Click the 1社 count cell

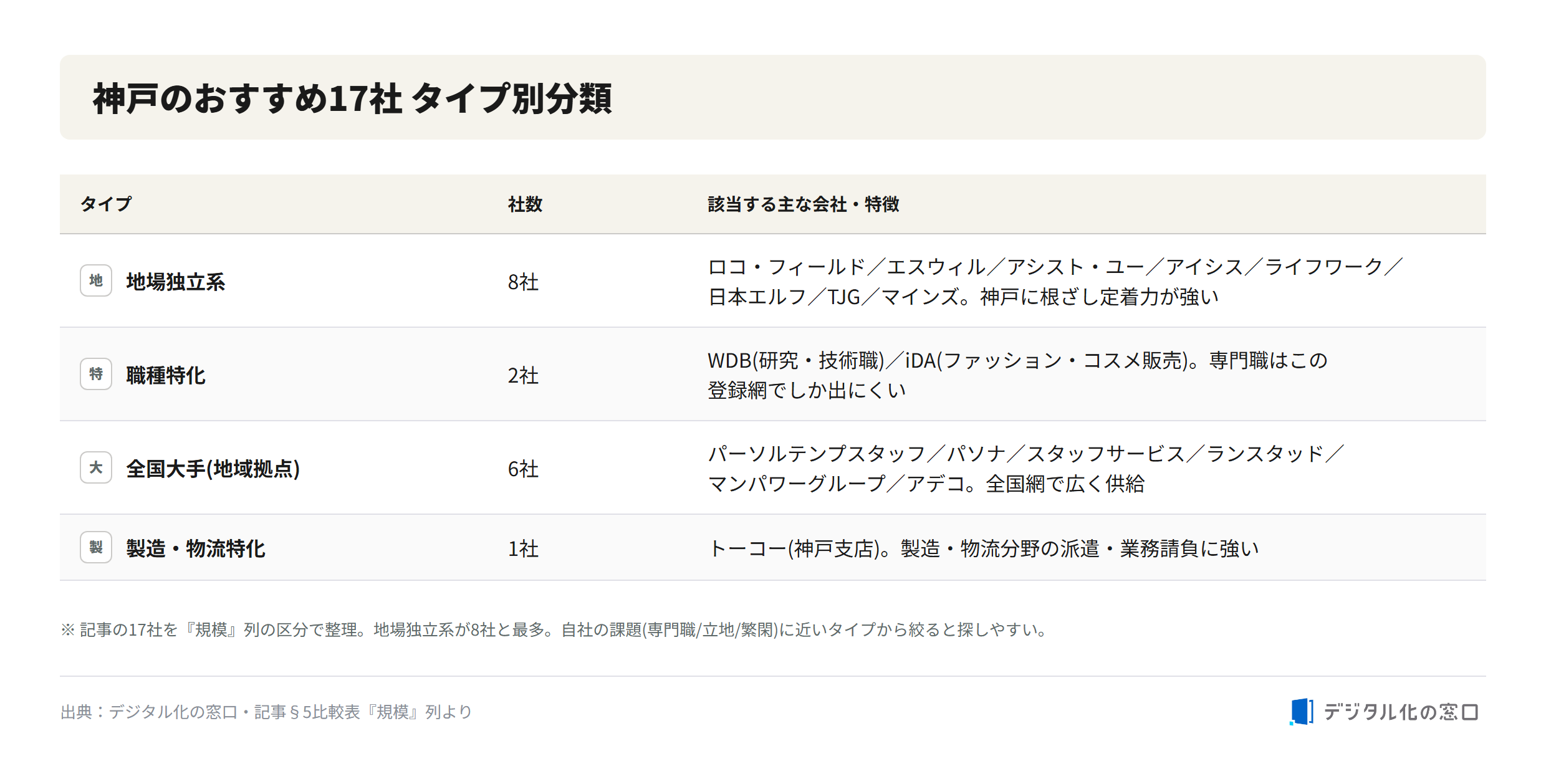coord(523,548)
